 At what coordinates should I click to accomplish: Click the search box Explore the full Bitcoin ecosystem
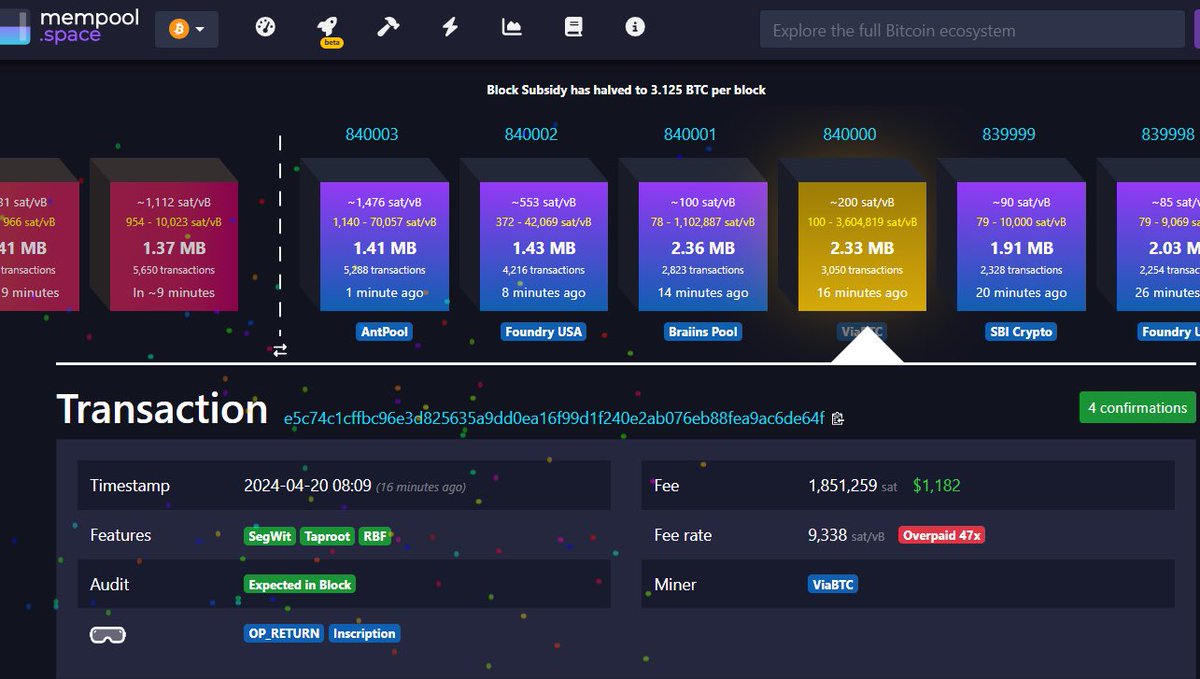pos(972,30)
